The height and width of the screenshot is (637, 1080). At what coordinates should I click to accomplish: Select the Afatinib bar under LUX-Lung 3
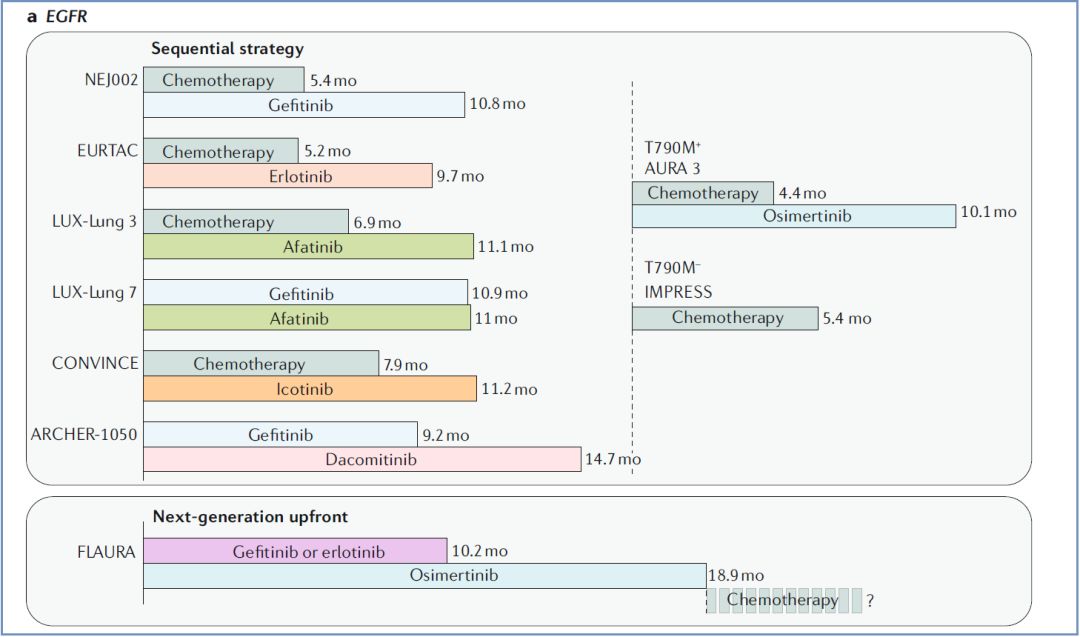click(309, 247)
